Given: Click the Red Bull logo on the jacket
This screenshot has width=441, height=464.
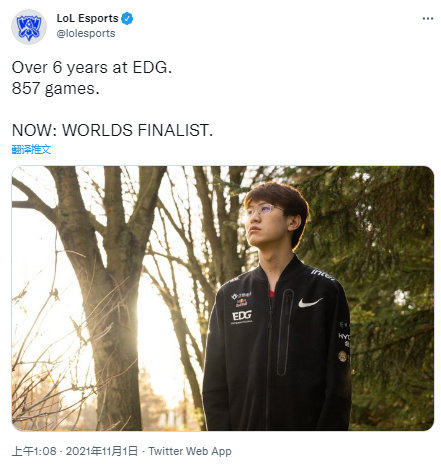Looking at the screenshot, I should [x=242, y=303].
